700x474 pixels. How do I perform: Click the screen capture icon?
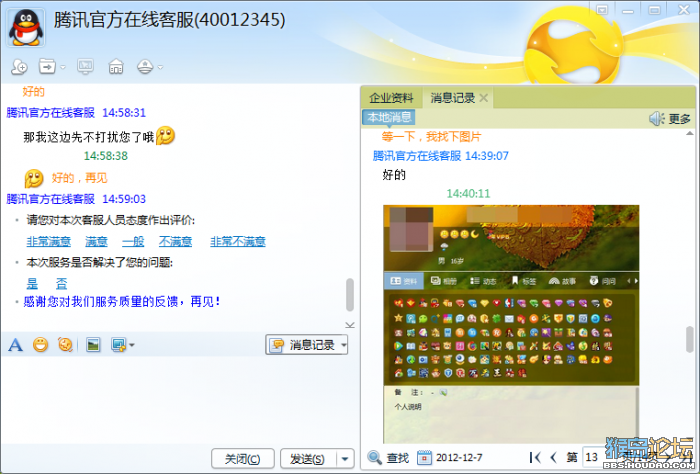[x=119, y=345]
